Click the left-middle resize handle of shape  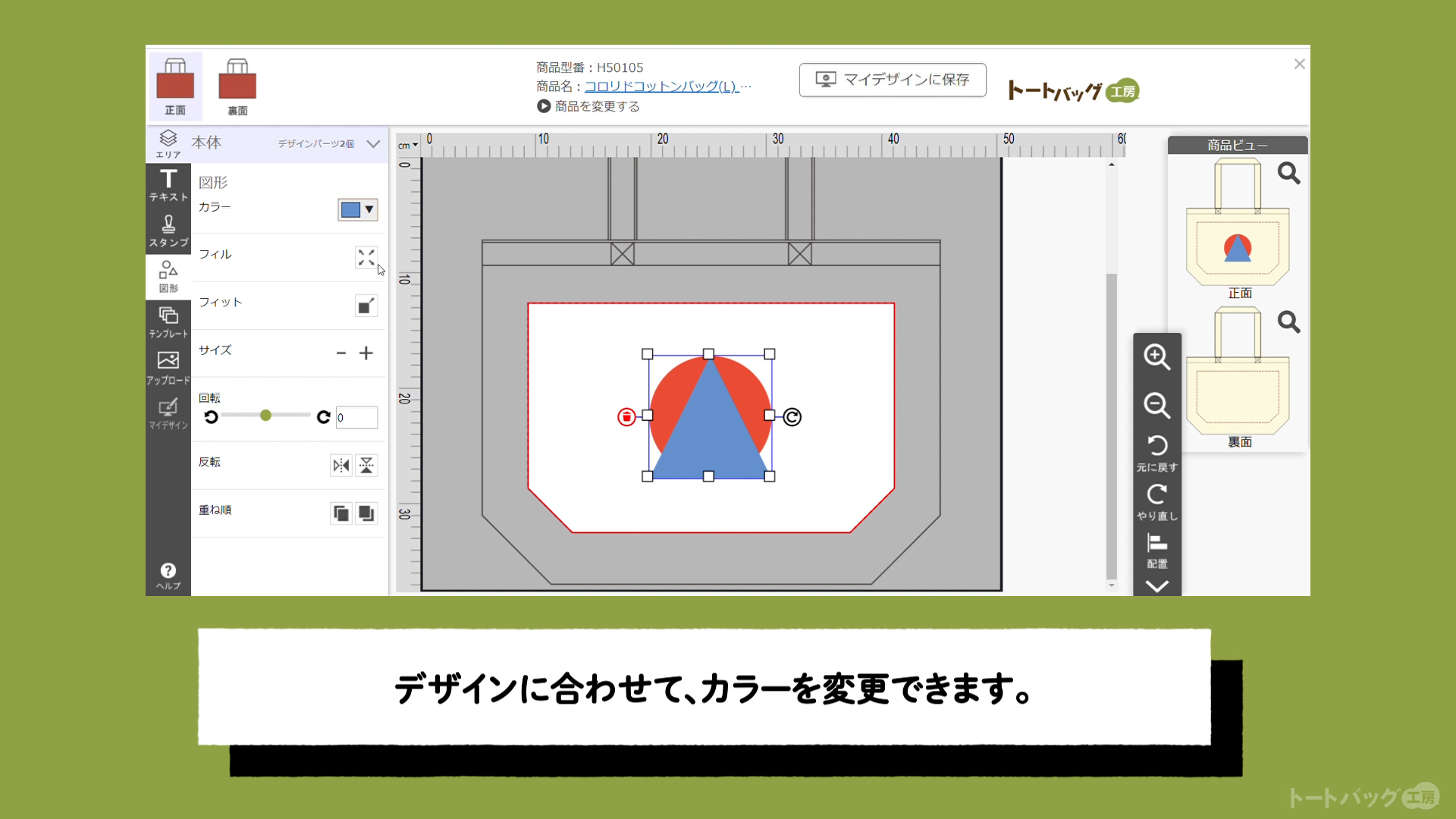coord(648,416)
